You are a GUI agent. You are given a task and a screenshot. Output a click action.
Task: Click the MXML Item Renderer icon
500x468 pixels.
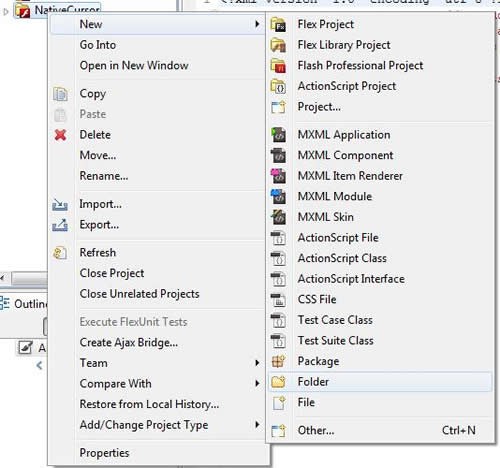278,176
